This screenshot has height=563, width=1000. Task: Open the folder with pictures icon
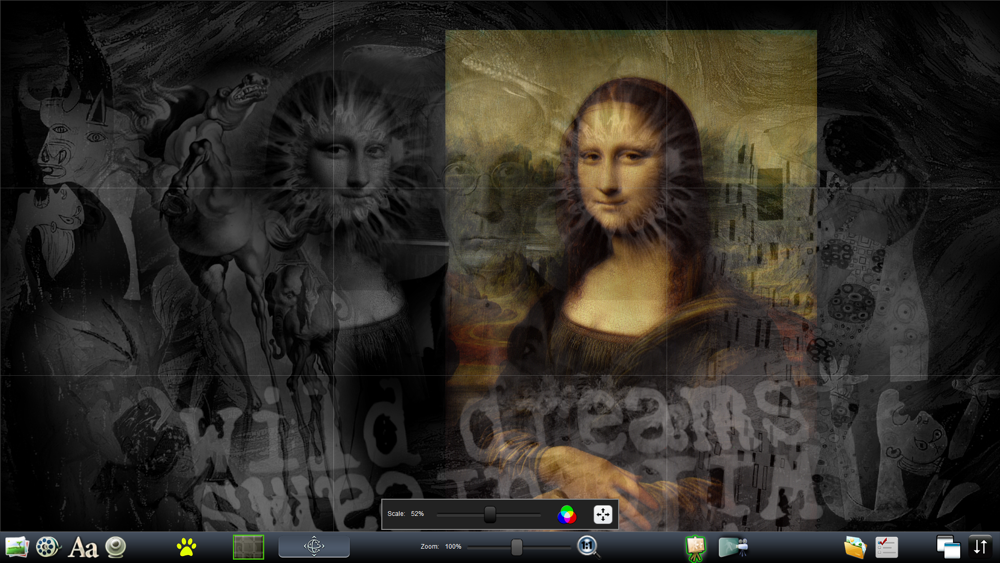click(855, 546)
